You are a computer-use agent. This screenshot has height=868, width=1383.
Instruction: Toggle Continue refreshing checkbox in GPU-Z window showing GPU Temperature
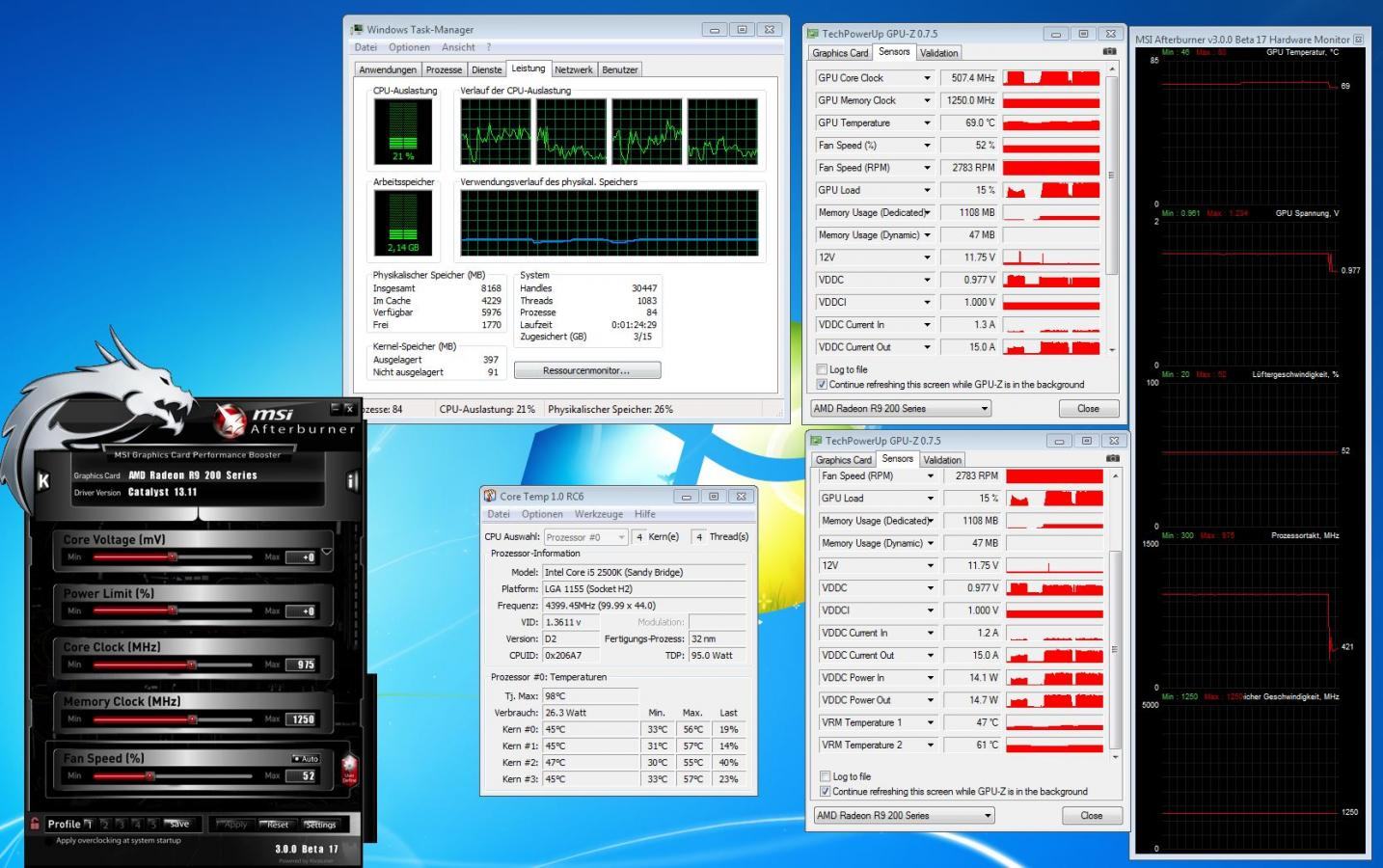(x=822, y=384)
